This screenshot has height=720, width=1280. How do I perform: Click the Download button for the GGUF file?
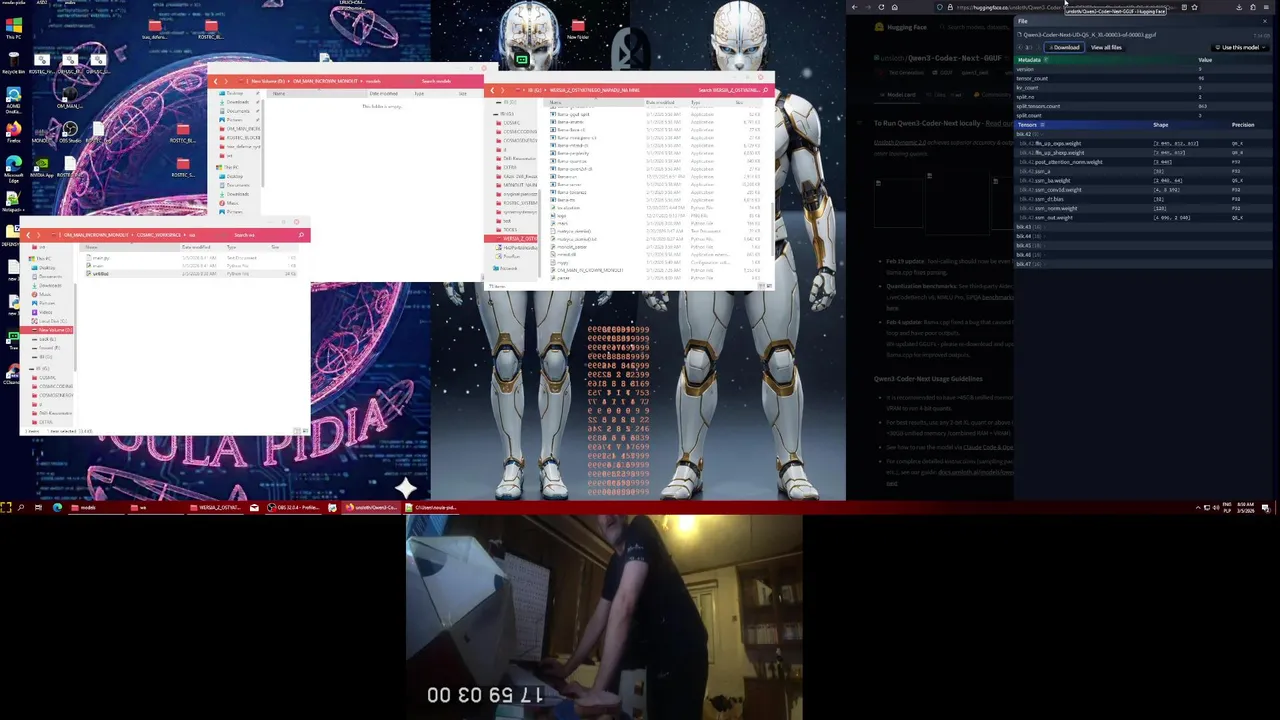click(1064, 47)
